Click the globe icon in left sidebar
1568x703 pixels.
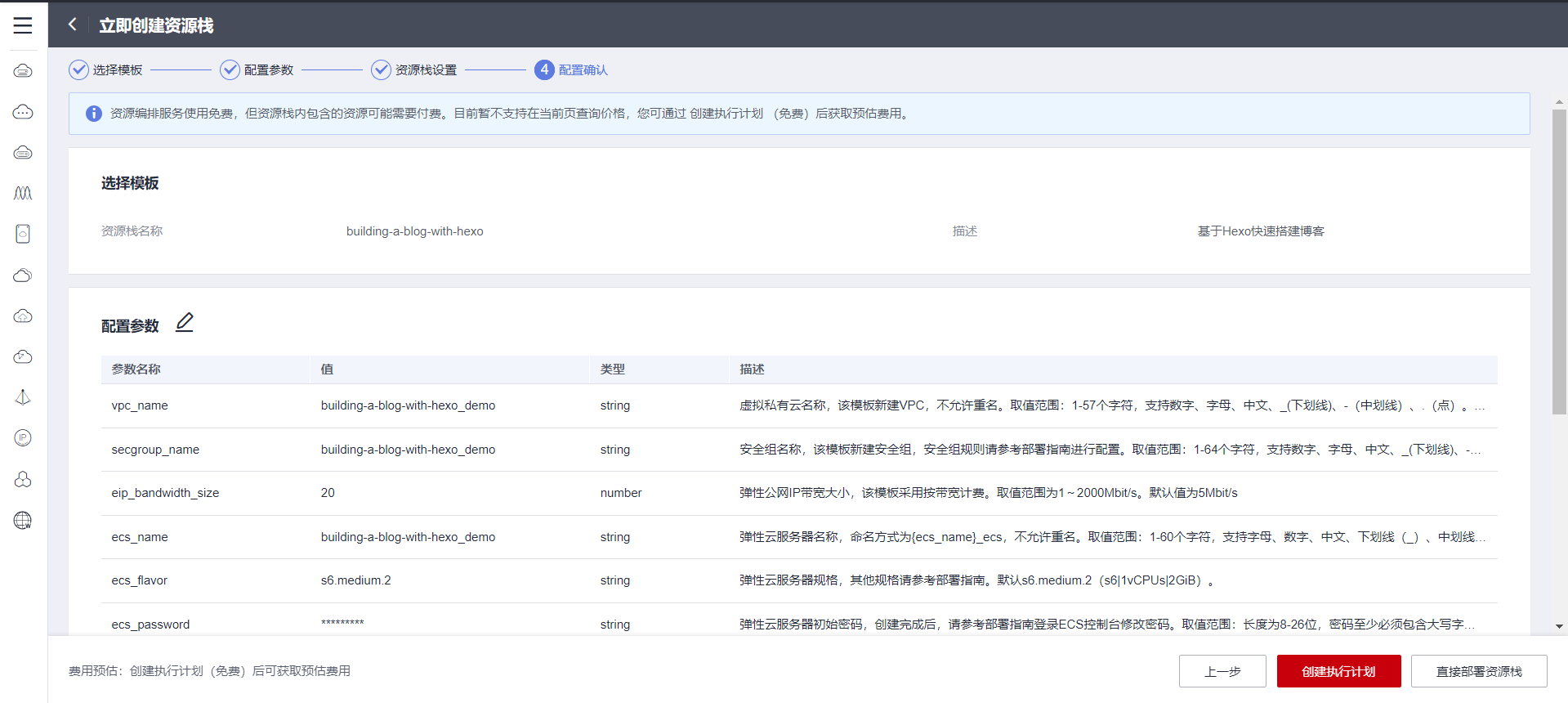23,520
